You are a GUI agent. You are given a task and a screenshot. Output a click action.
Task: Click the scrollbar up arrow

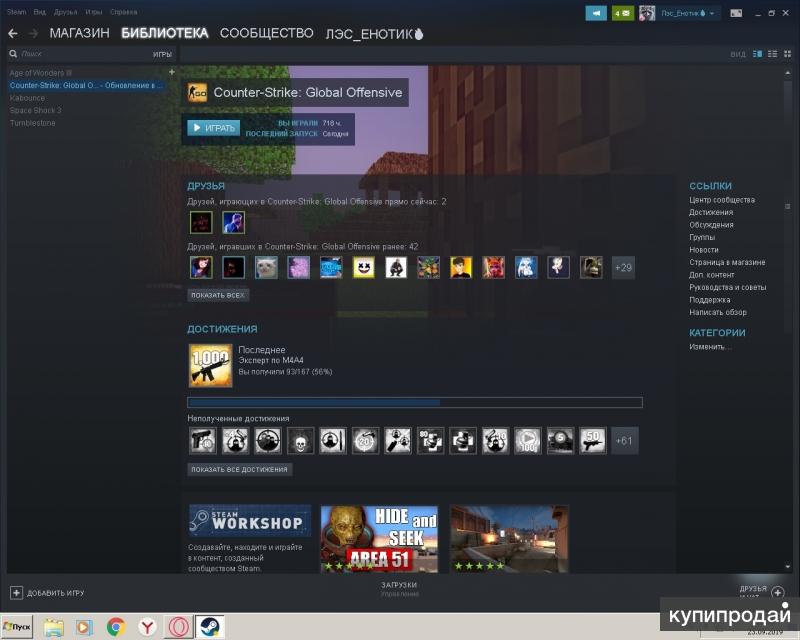(x=788, y=73)
